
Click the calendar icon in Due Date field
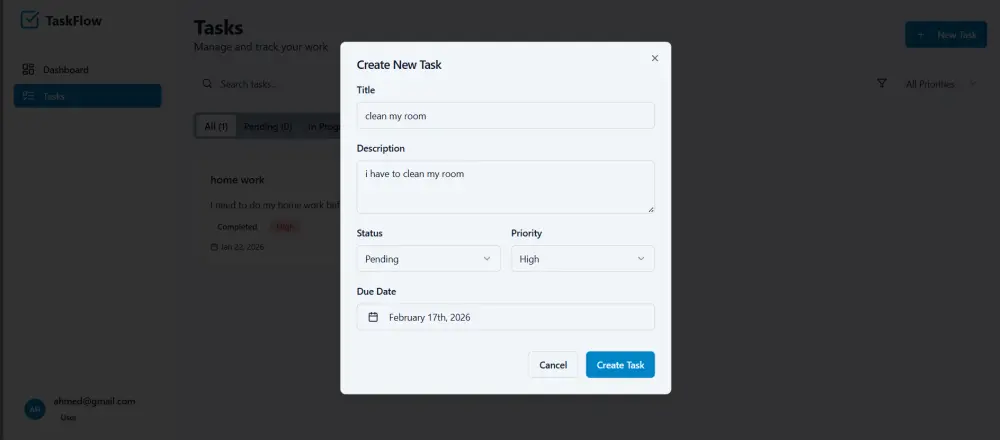[x=374, y=317]
